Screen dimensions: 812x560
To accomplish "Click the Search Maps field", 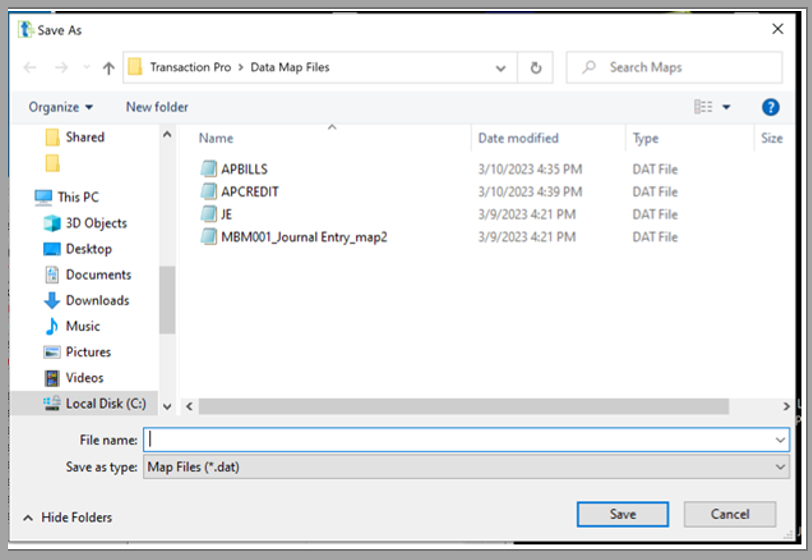I will coord(674,67).
